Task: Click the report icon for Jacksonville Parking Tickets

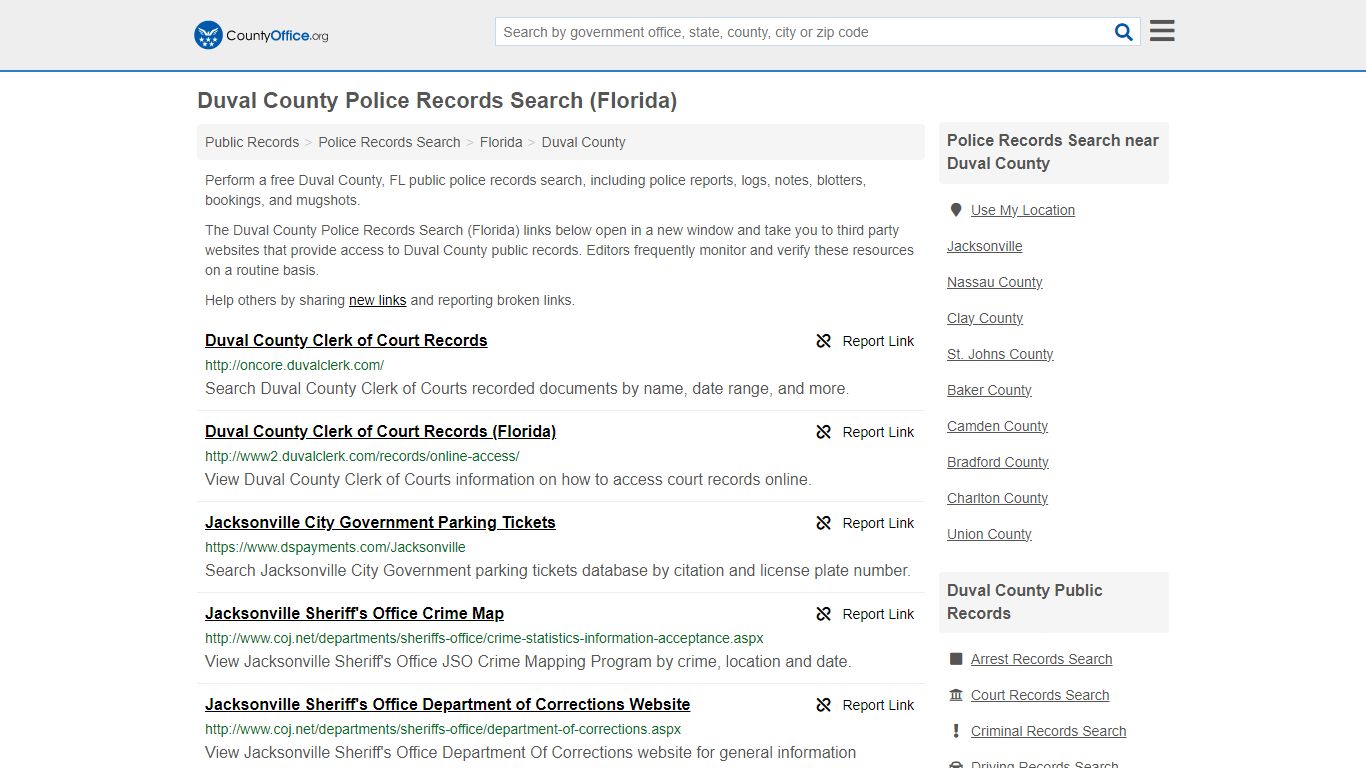Action: [824, 523]
